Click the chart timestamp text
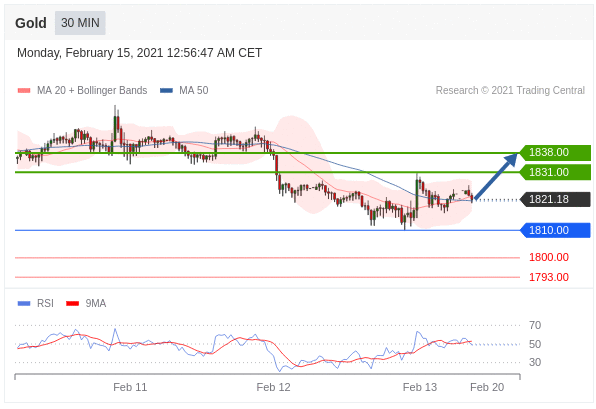 click(x=139, y=53)
